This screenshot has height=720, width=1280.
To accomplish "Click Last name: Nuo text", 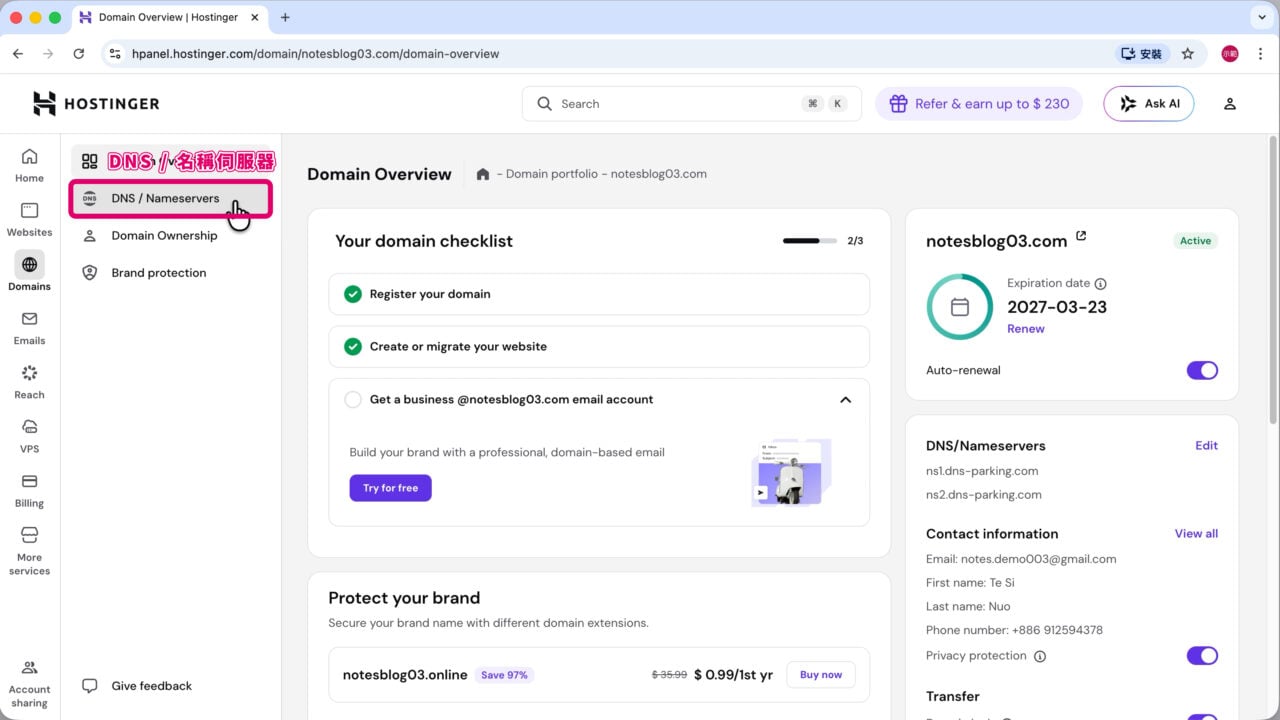I will pos(968,607).
